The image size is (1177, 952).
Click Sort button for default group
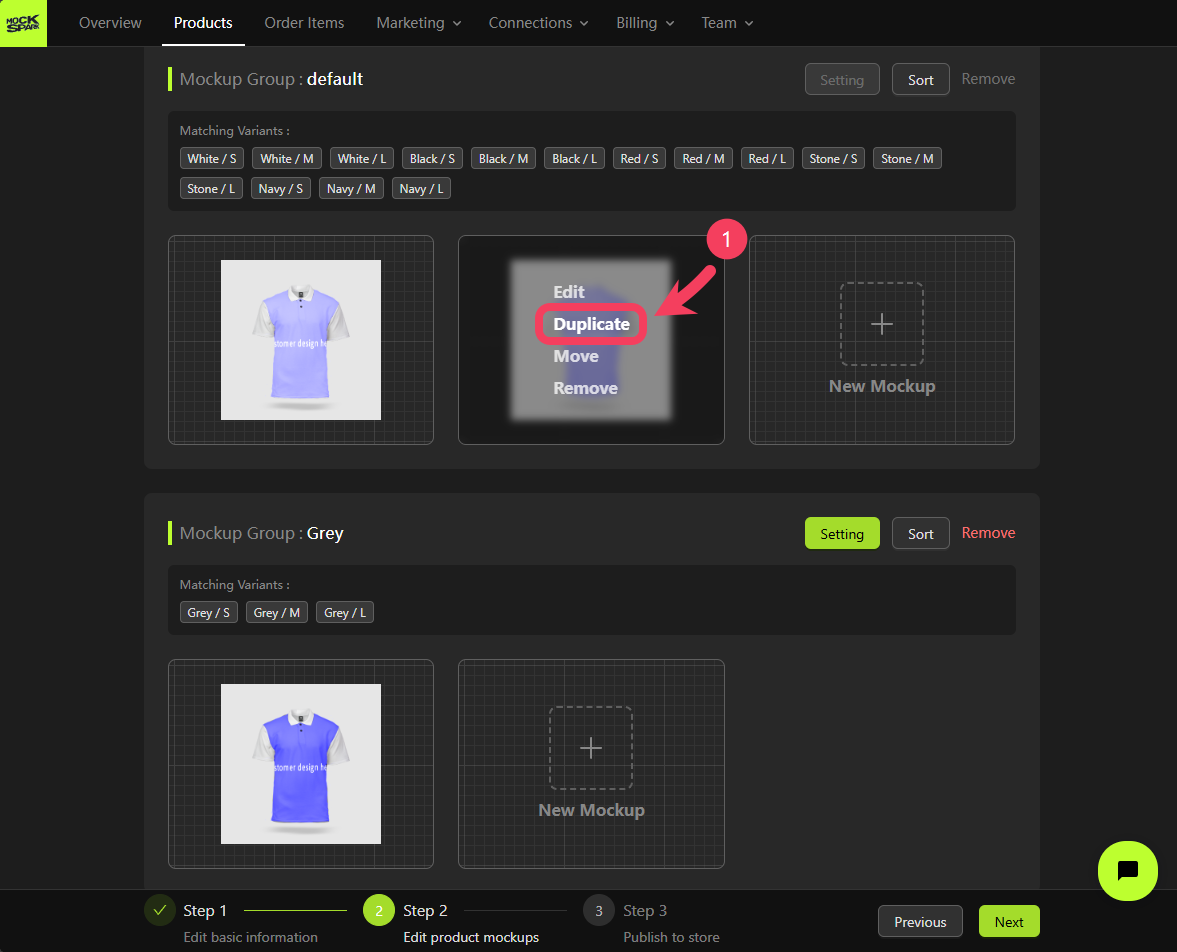(x=920, y=80)
